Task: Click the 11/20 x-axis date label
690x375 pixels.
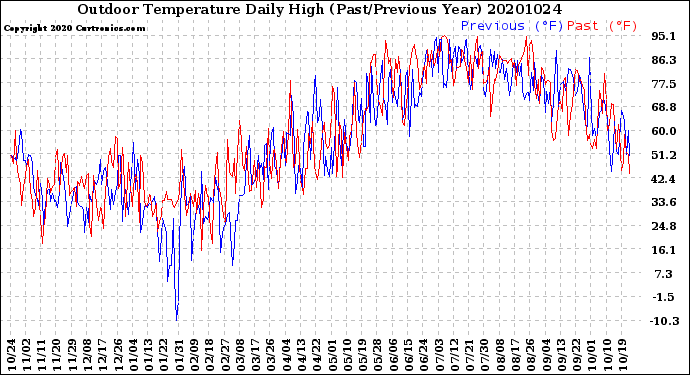Action: click(x=56, y=355)
